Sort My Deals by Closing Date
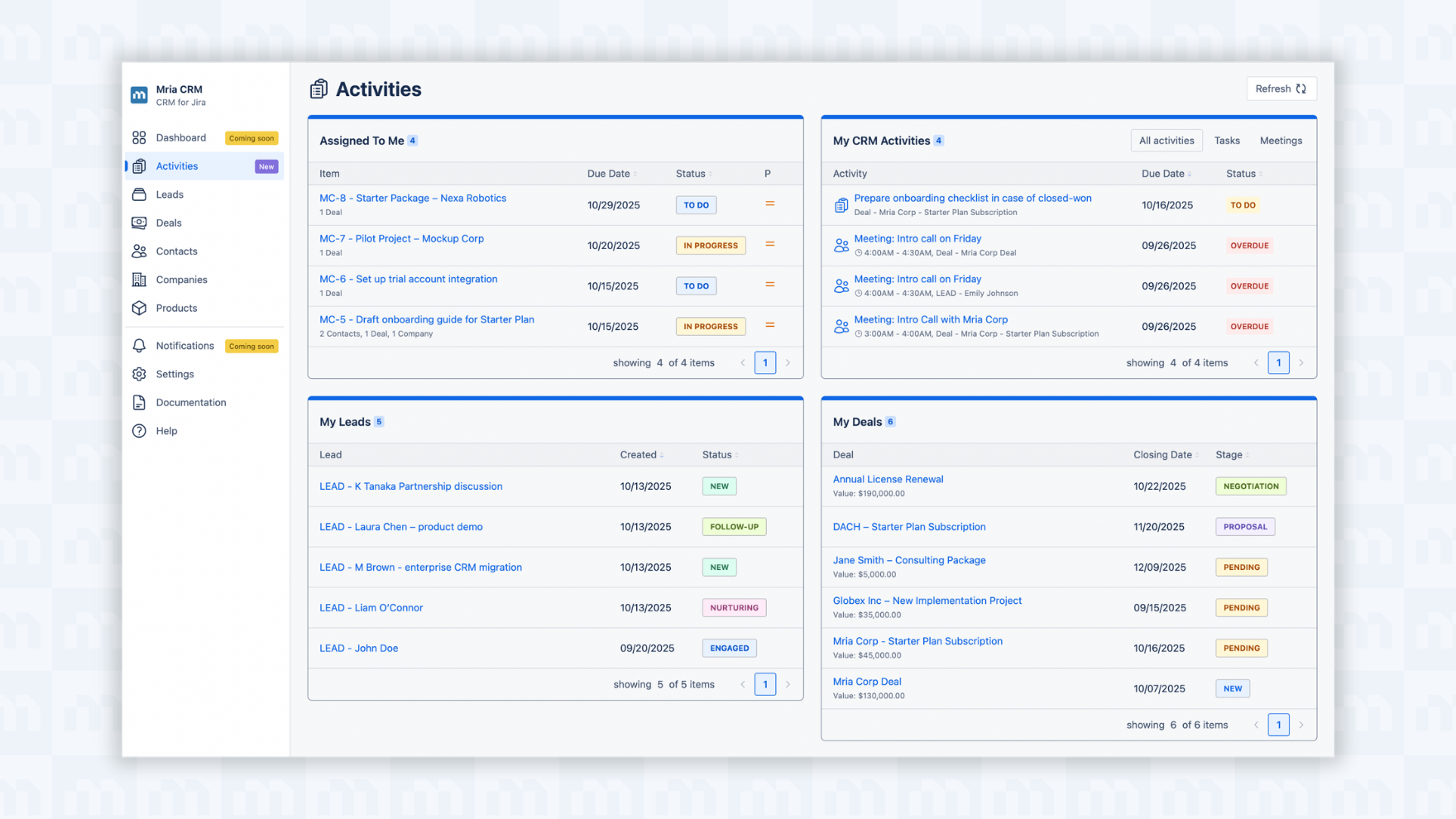This screenshot has height=819, width=1456. click(1165, 455)
